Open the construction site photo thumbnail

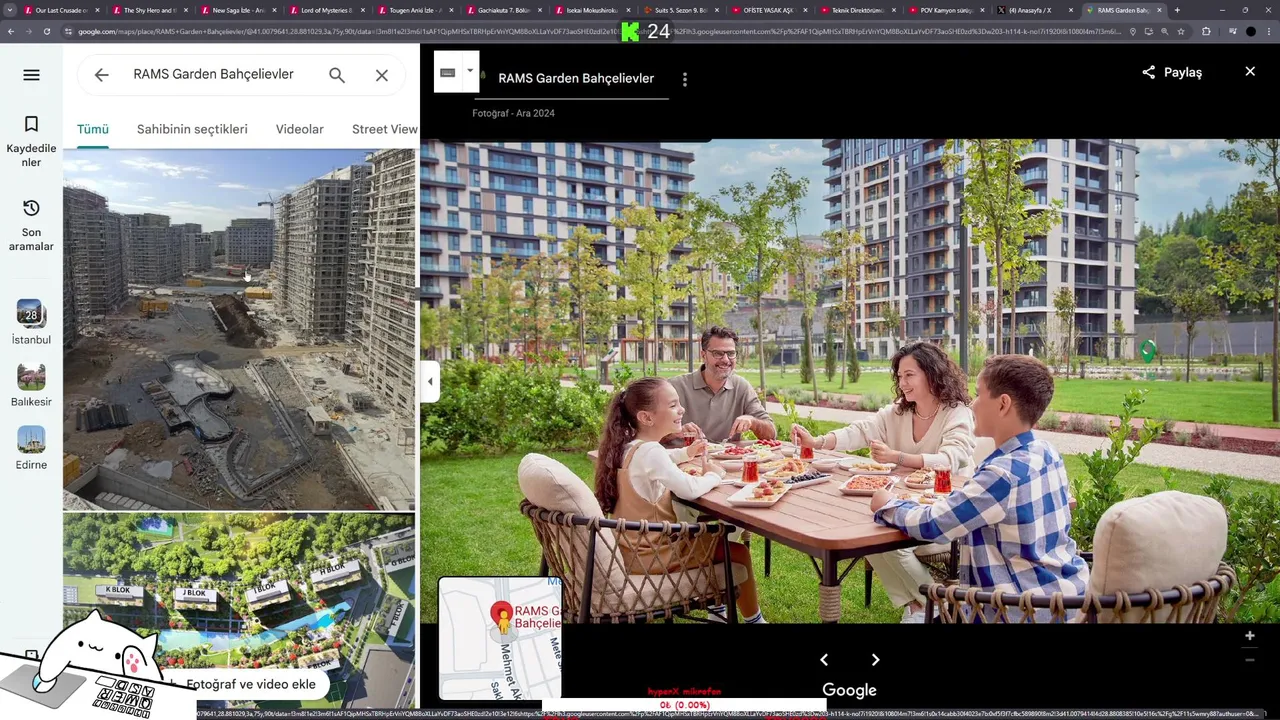pos(239,329)
